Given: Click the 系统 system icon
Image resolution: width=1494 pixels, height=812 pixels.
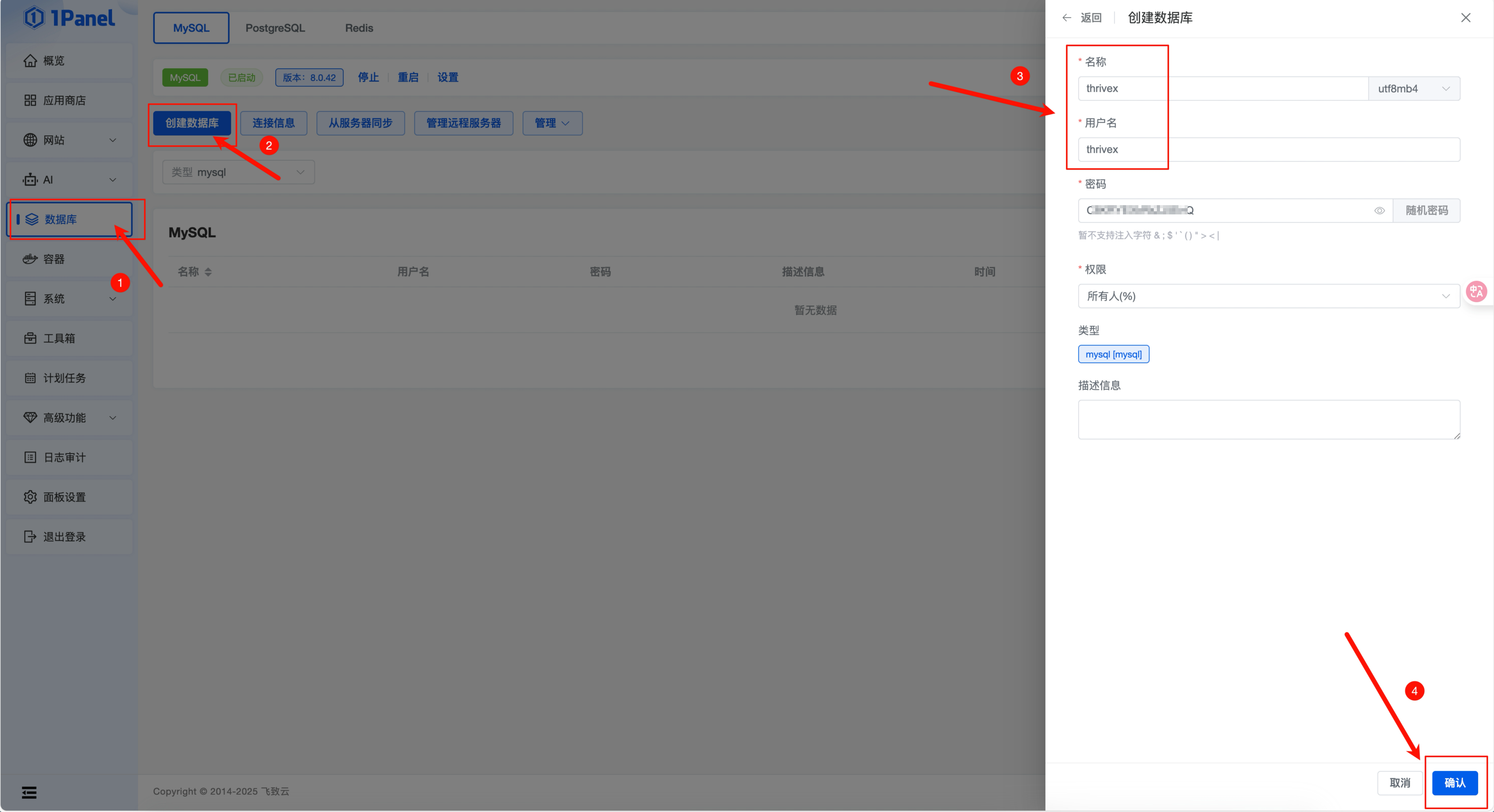Looking at the screenshot, I should [x=30, y=298].
